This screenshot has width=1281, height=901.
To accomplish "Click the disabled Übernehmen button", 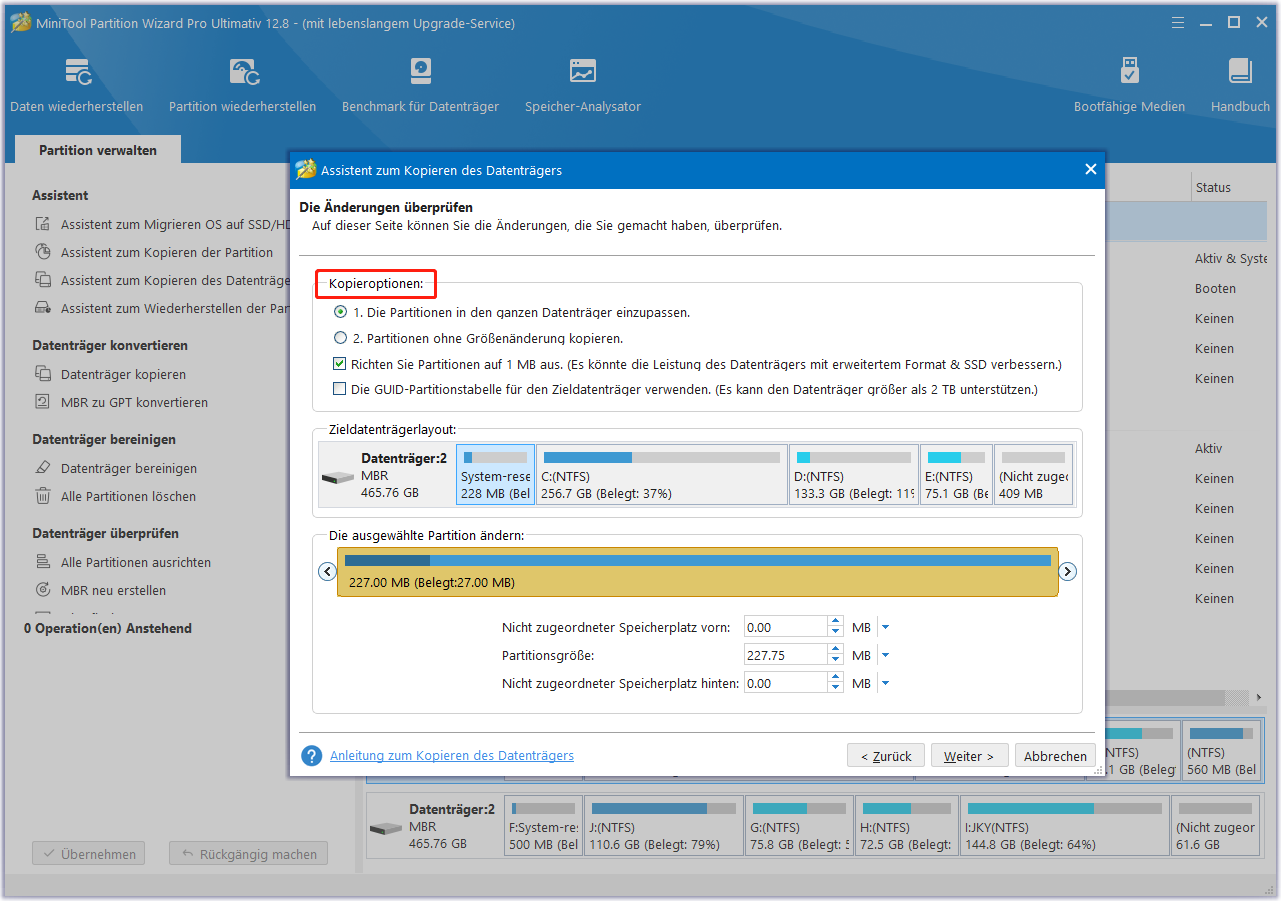I will coord(89,854).
